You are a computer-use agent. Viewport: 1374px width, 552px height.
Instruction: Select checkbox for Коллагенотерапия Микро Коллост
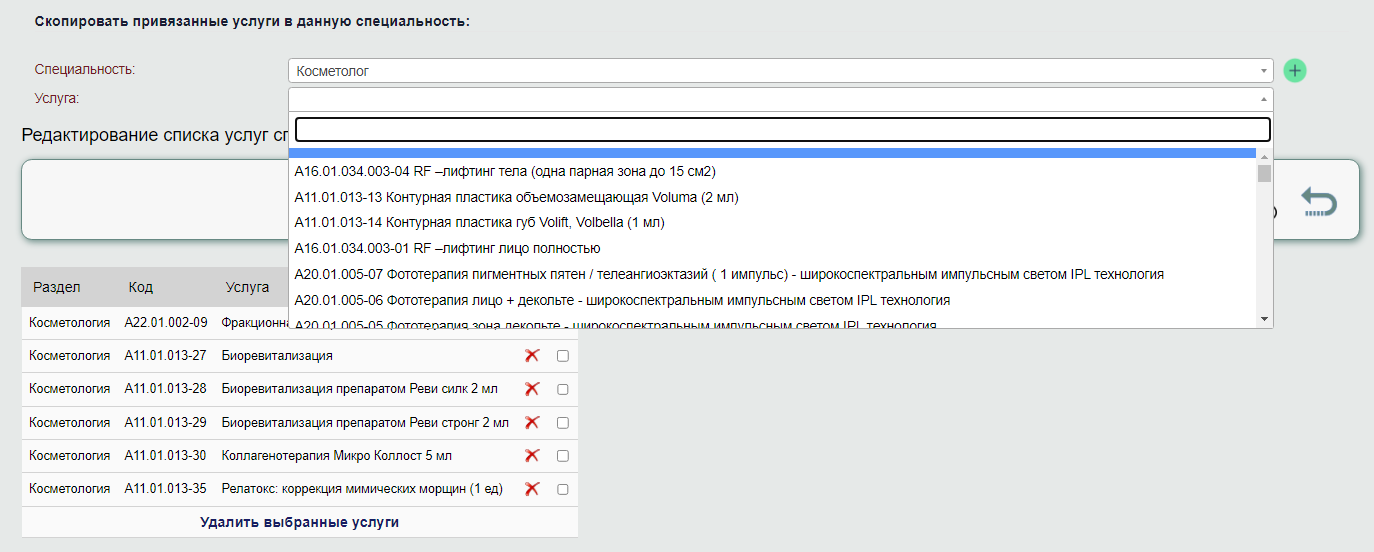(562, 456)
